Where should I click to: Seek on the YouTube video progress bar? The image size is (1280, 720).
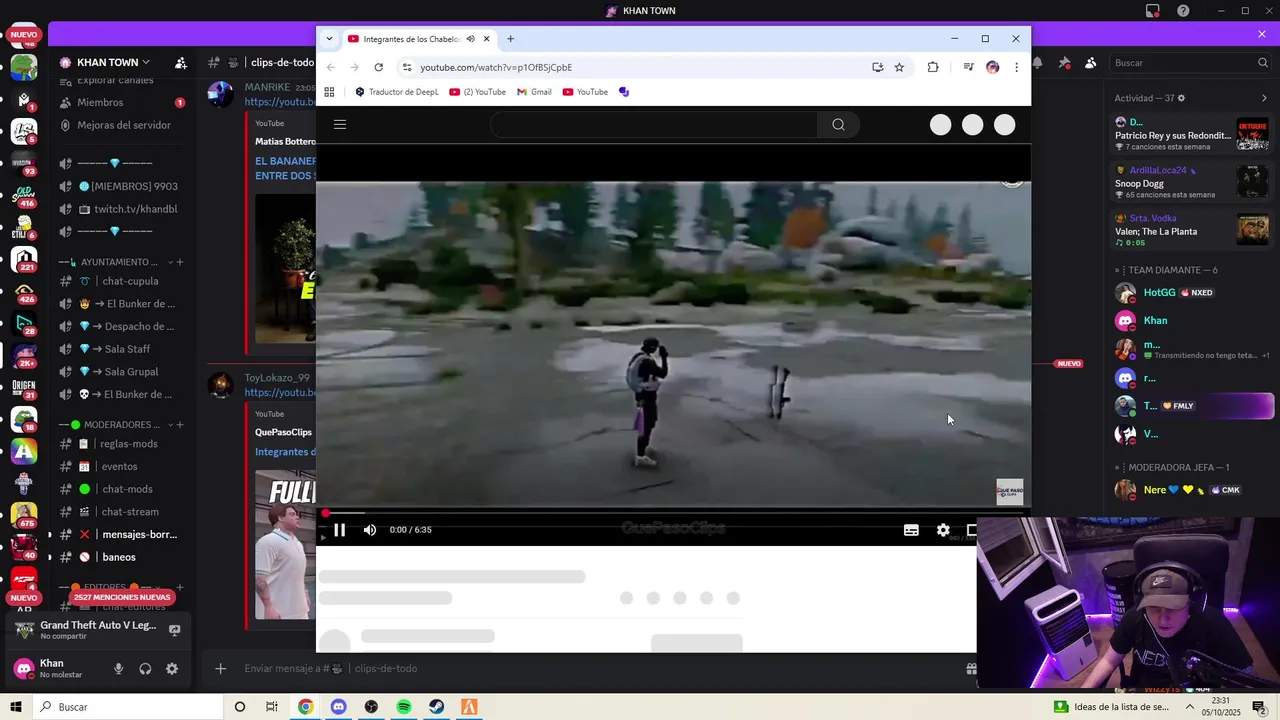pyautogui.click(x=673, y=513)
